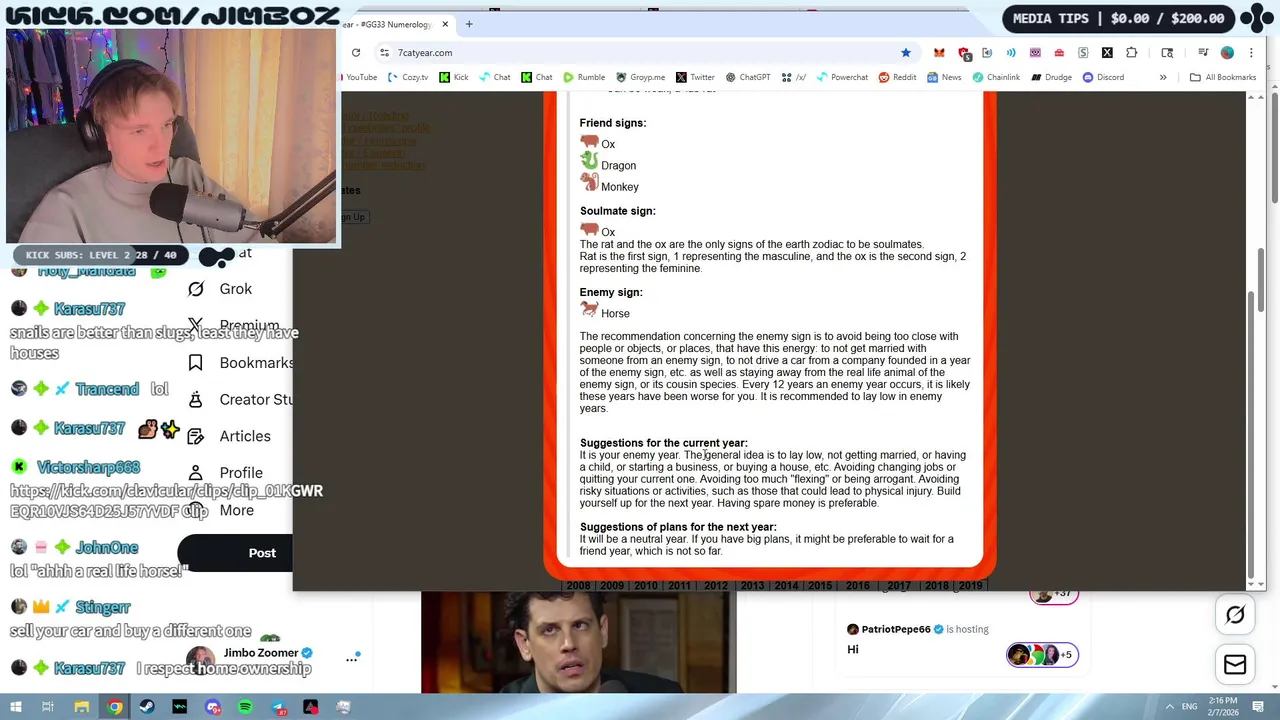This screenshot has height=720, width=1280.
Task: Reload the 7catyear.com page
Action: tap(356, 52)
